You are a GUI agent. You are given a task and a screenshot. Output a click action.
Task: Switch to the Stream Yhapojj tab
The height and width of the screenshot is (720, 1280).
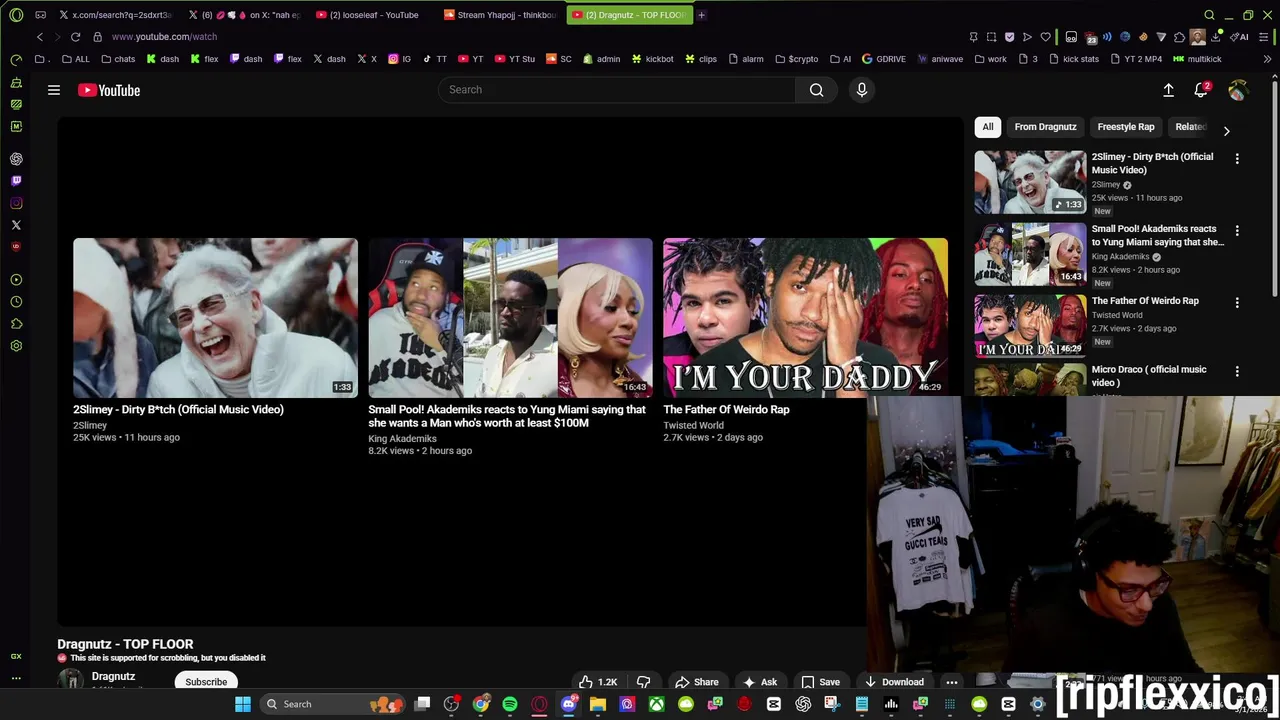point(500,15)
